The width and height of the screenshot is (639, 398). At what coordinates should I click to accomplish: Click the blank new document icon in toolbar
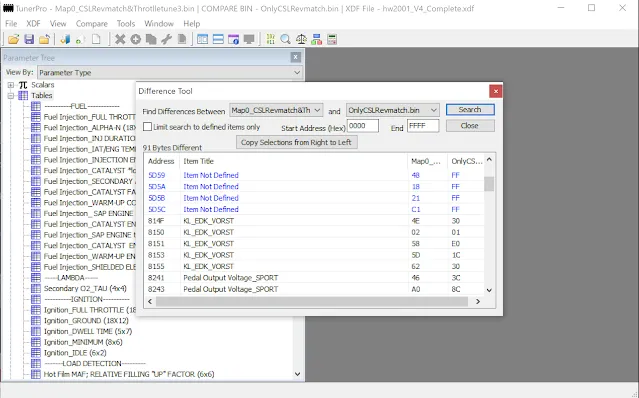coord(96,39)
